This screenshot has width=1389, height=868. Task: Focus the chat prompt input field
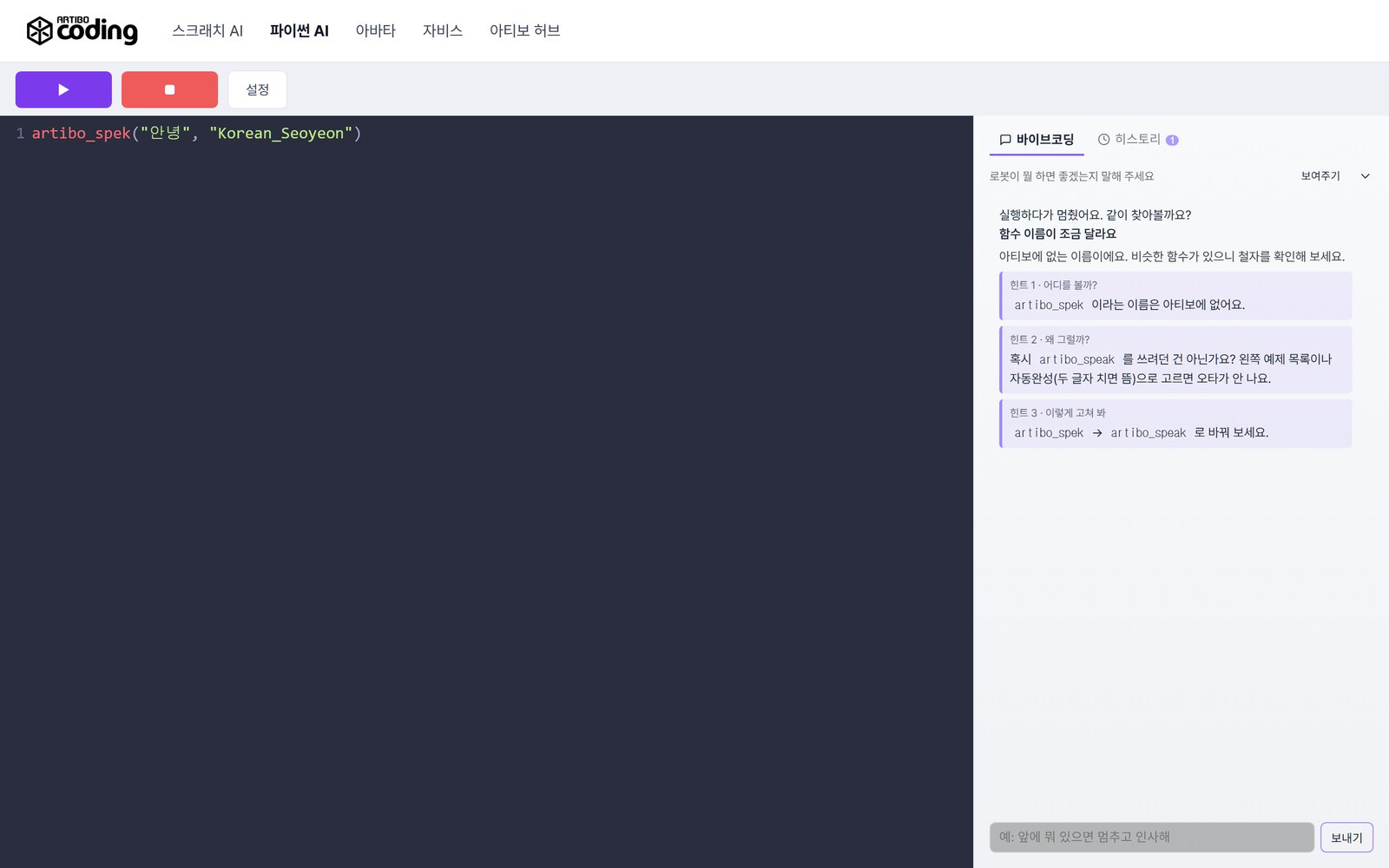(x=1152, y=837)
